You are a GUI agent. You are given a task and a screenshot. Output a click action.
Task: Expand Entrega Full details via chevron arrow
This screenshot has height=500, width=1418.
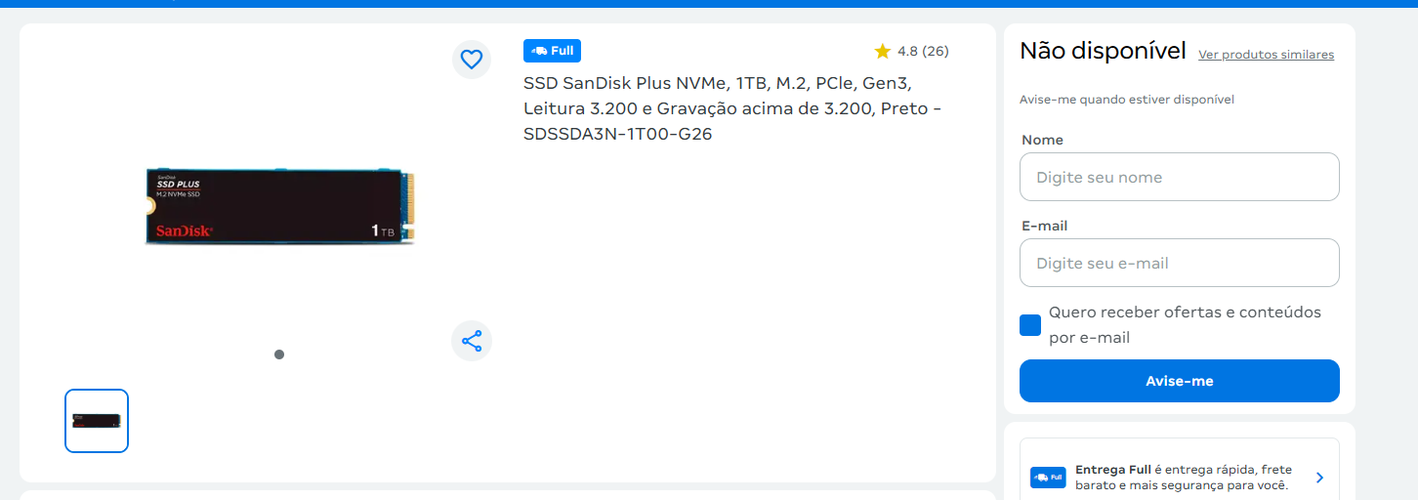1319,478
